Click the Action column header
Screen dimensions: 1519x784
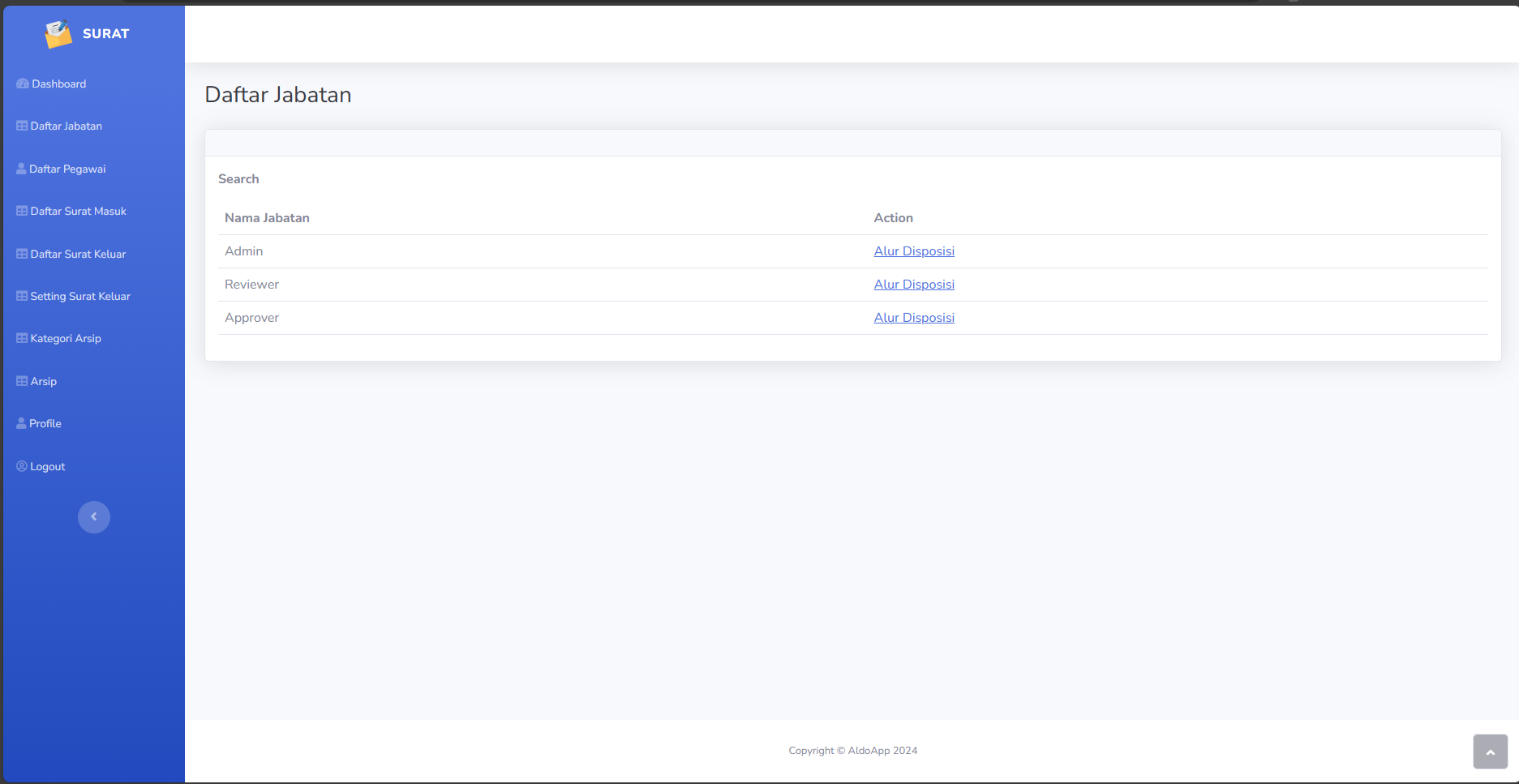point(893,218)
